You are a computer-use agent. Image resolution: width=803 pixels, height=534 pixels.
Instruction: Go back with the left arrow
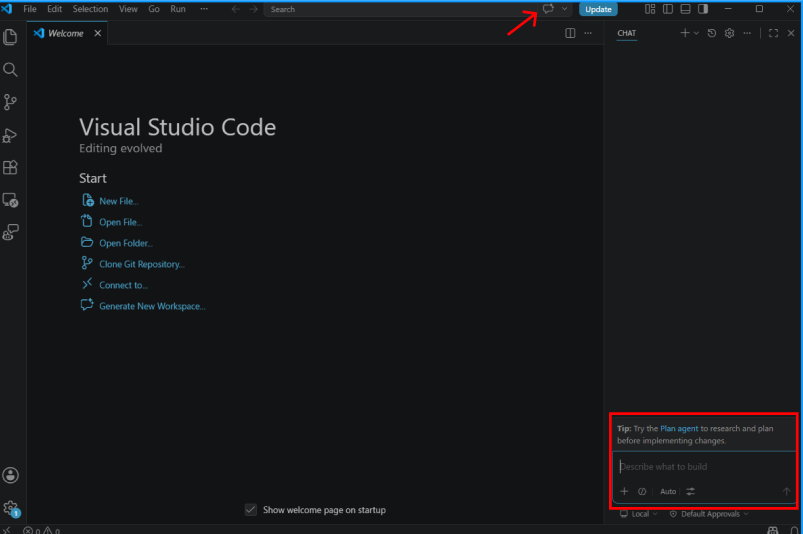pyautogui.click(x=236, y=9)
